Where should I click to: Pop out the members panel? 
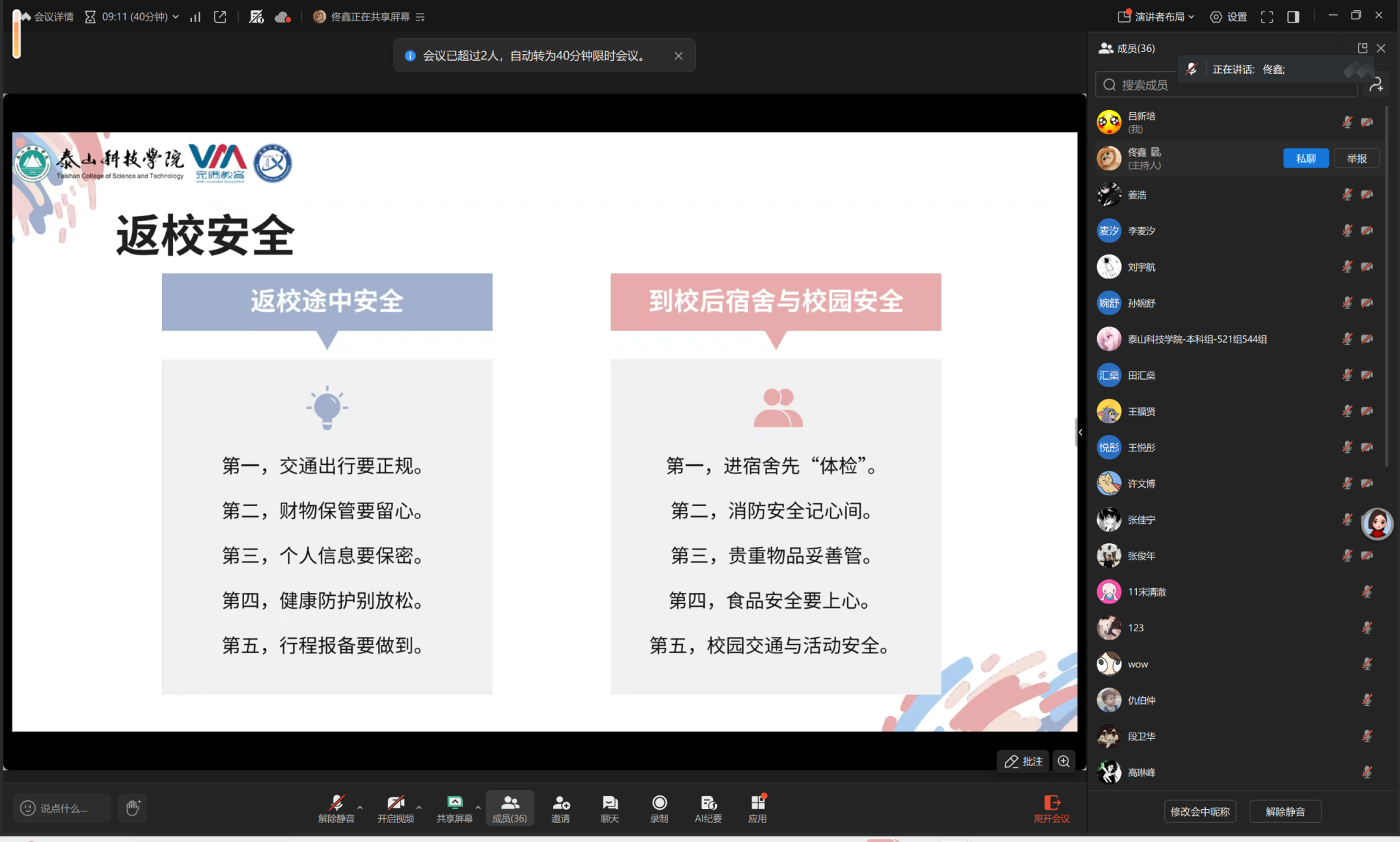tap(1362, 48)
